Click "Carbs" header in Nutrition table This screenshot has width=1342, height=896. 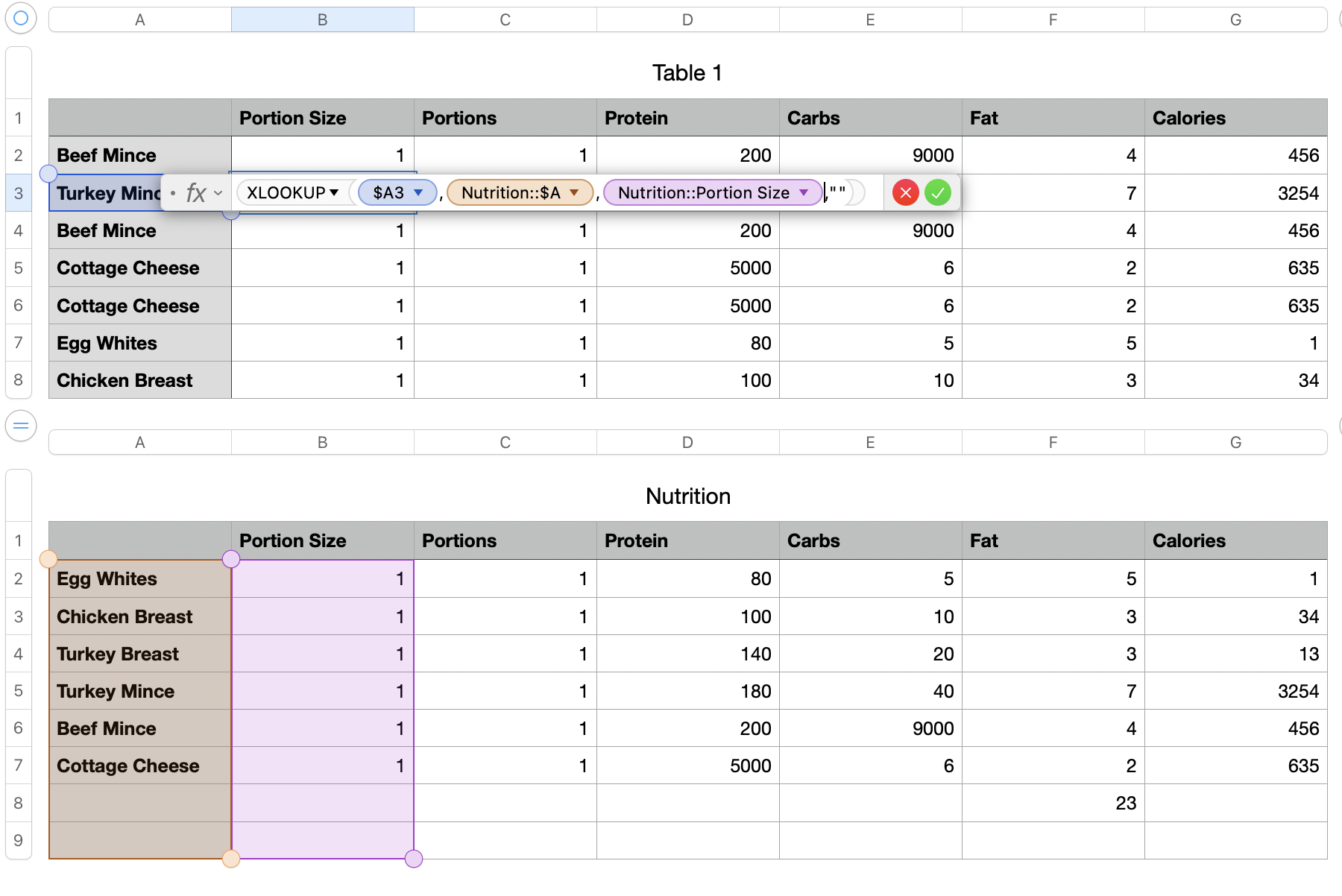813,540
